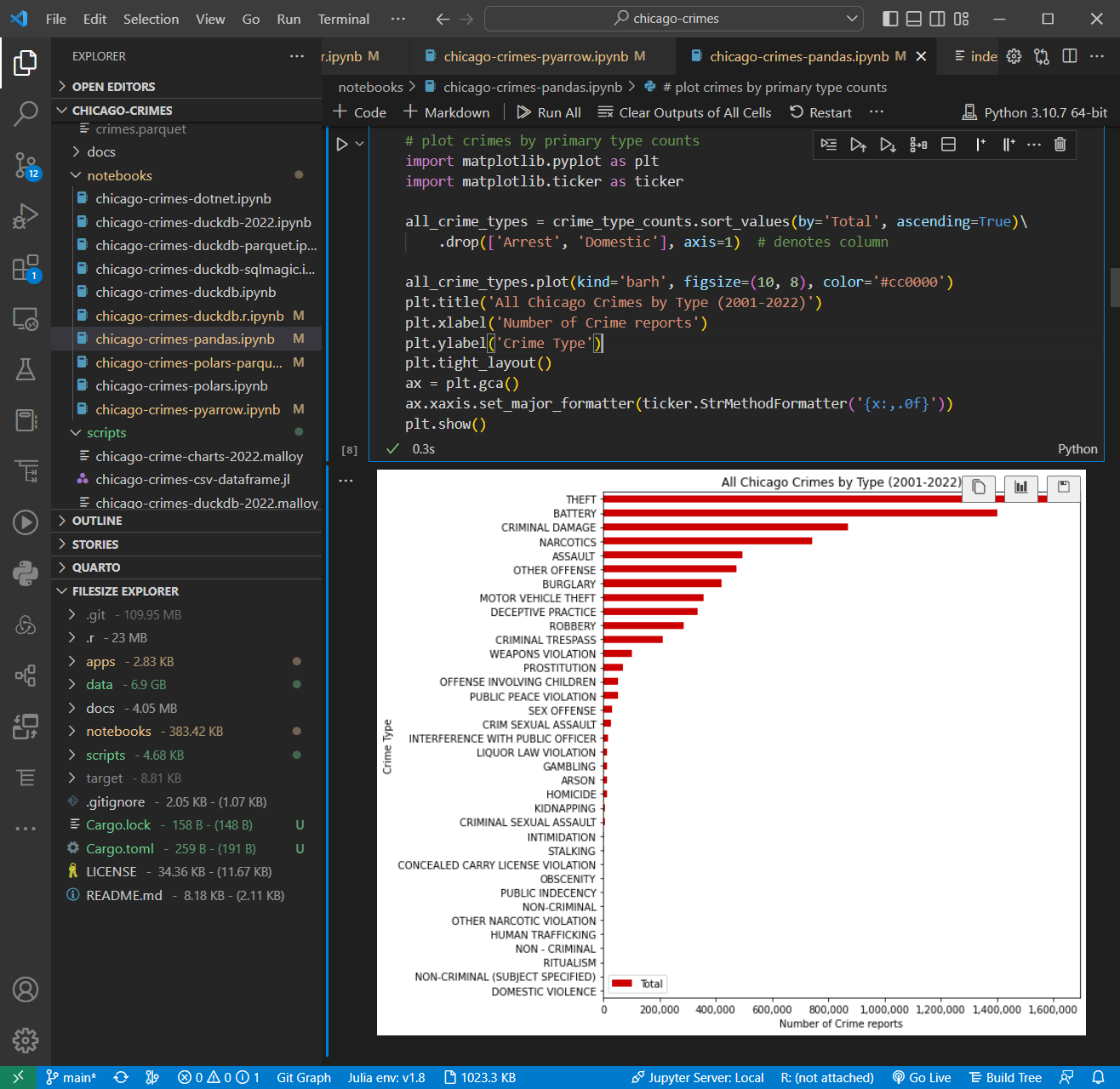Click Clear Outputs of All Cells
The image size is (1120, 1089).
684,112
